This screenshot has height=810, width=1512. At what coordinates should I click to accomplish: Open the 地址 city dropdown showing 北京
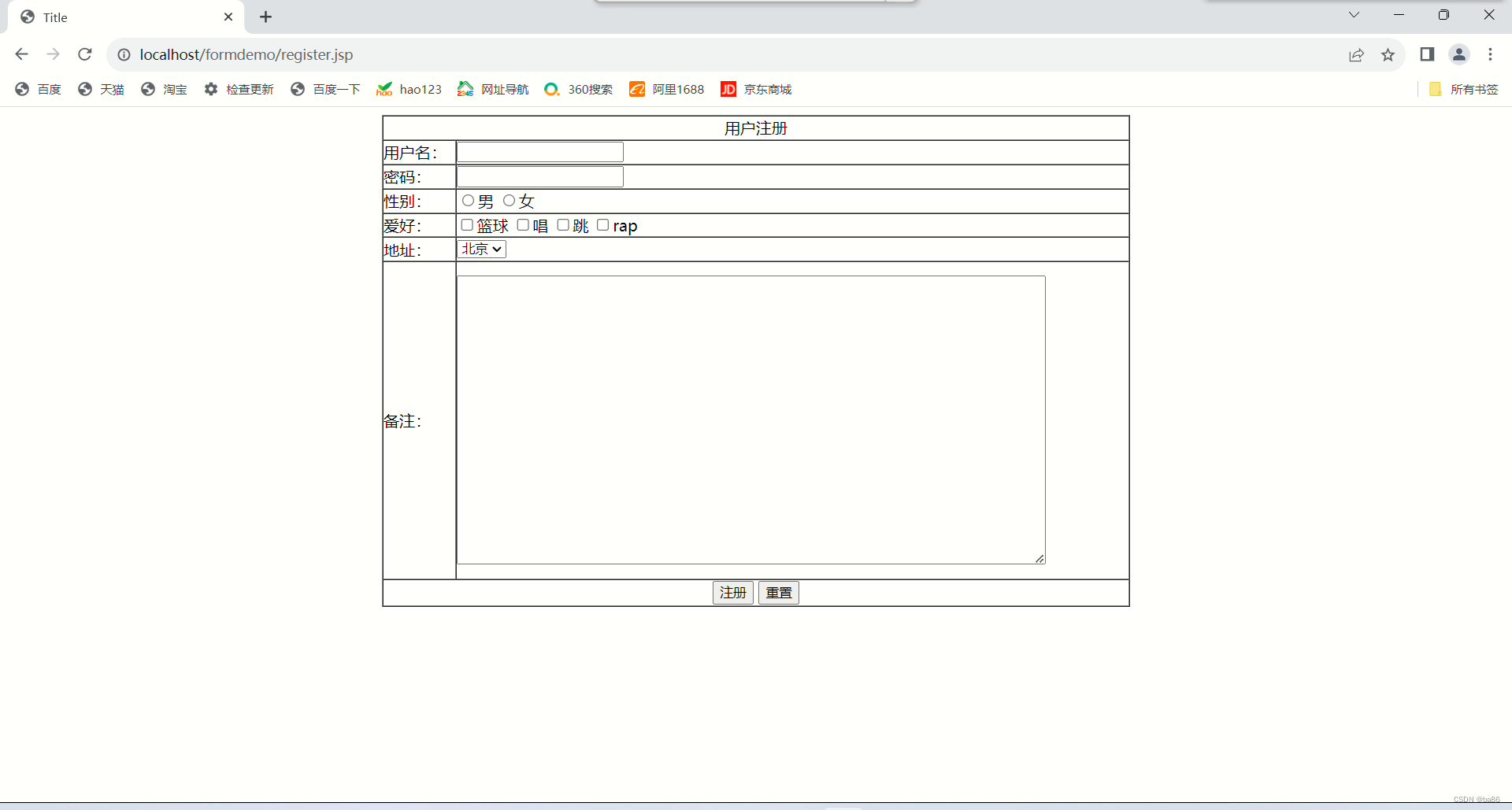pyautogui.click(x=480, y=249)
